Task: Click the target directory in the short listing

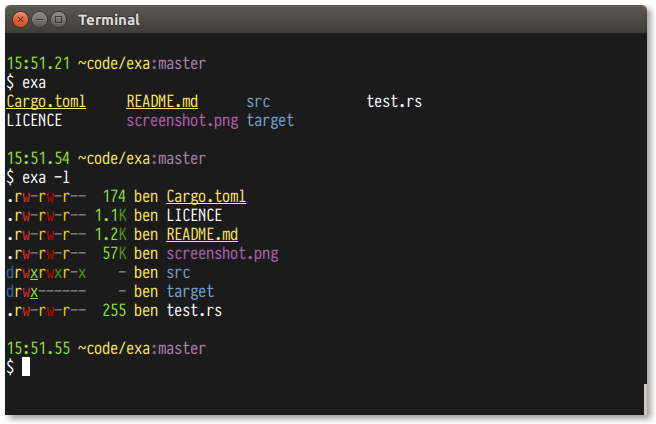Action: coord(270,120)
